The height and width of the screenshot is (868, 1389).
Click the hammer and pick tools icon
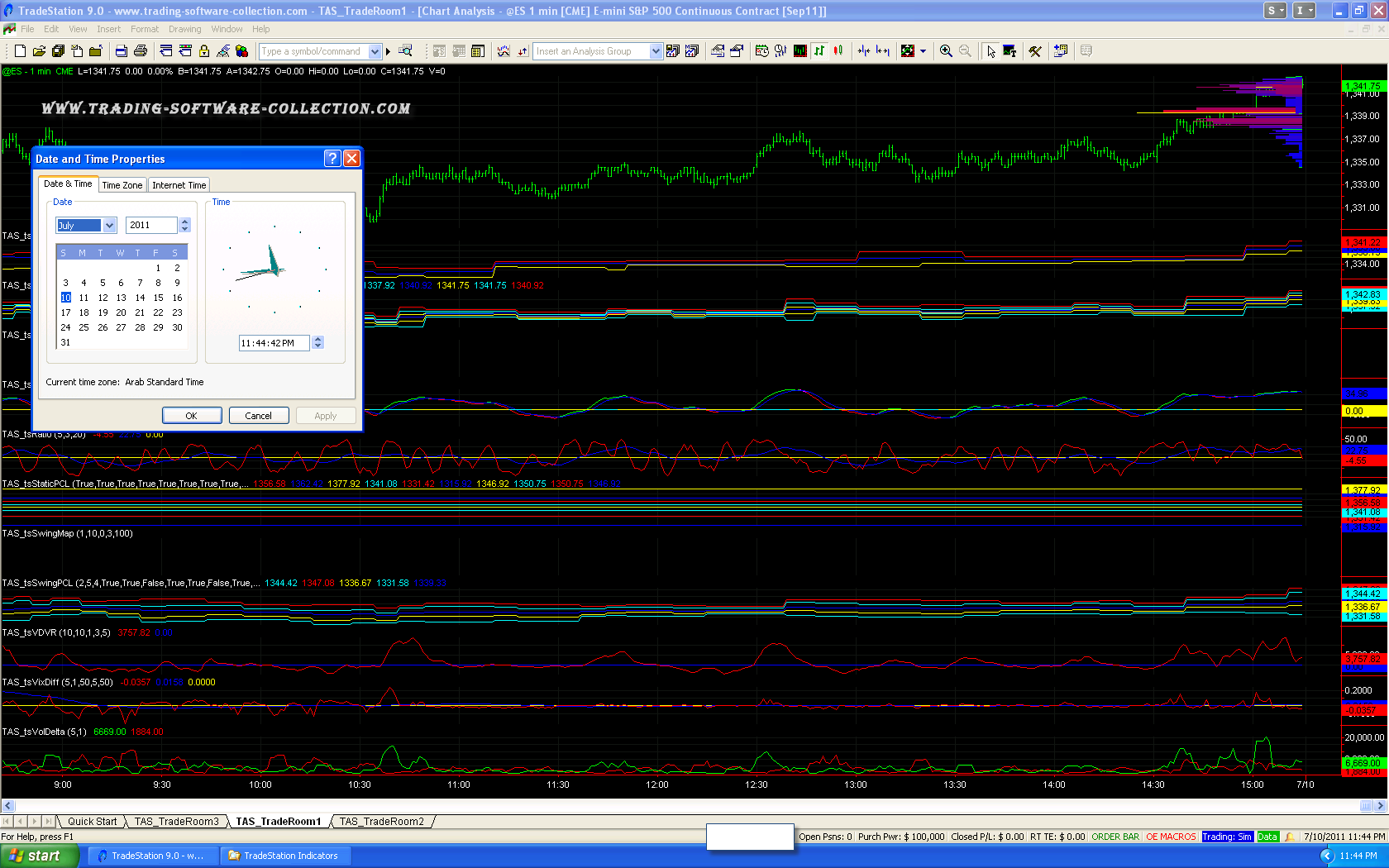[1034, 51]
